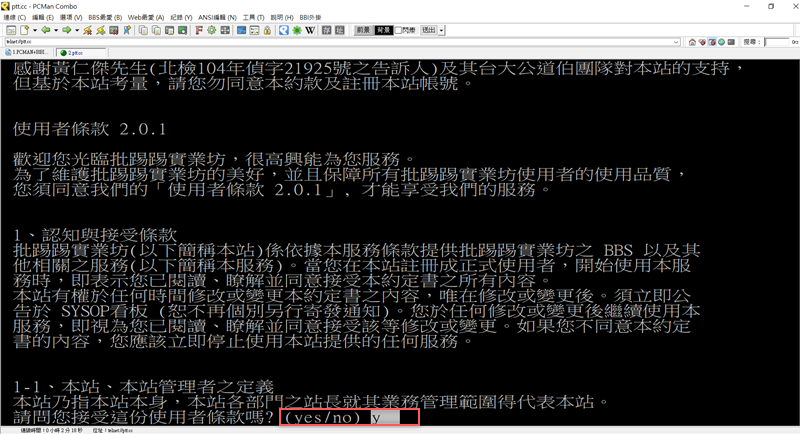This screenshot has width=800, height=434.
Task: Open the 紀錄 (Y) menu
Action: (x=181, y=17)
